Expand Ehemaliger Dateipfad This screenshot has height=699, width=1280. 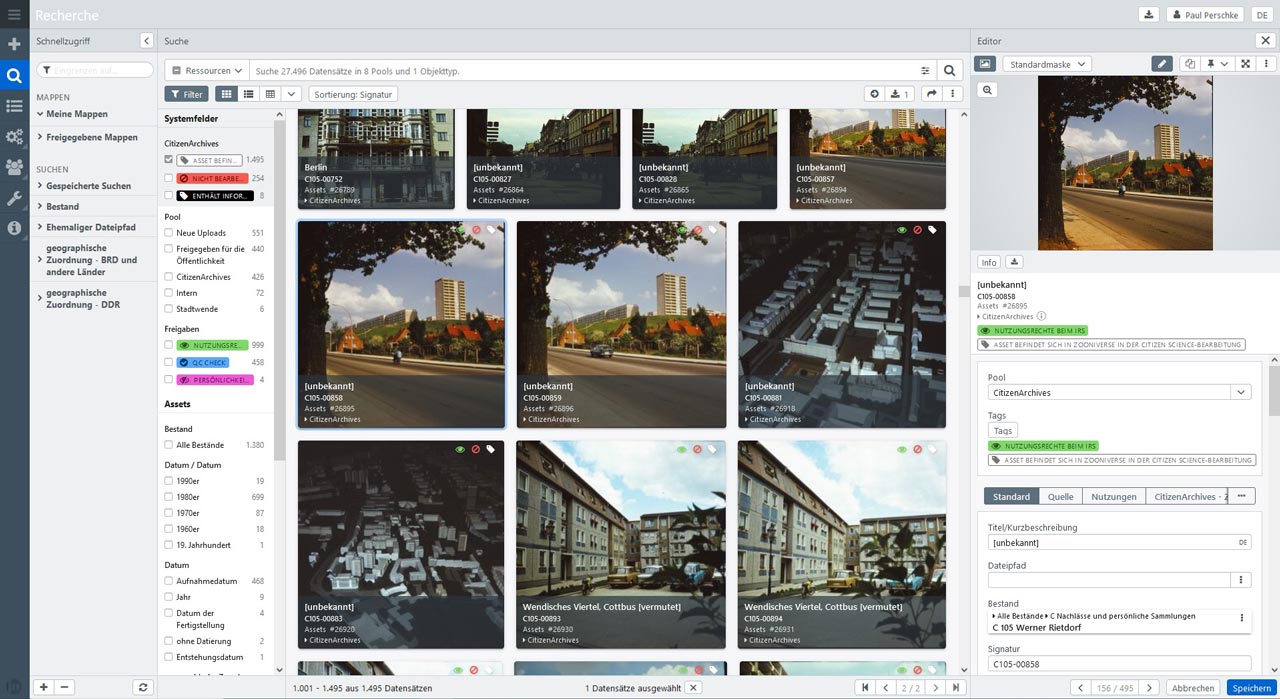(39, 227)
